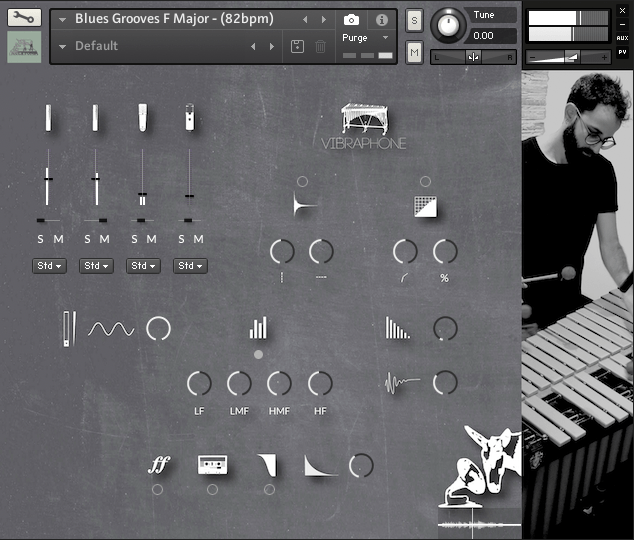
Task: Click the descending bars delay icon
Action: (397, 328)
